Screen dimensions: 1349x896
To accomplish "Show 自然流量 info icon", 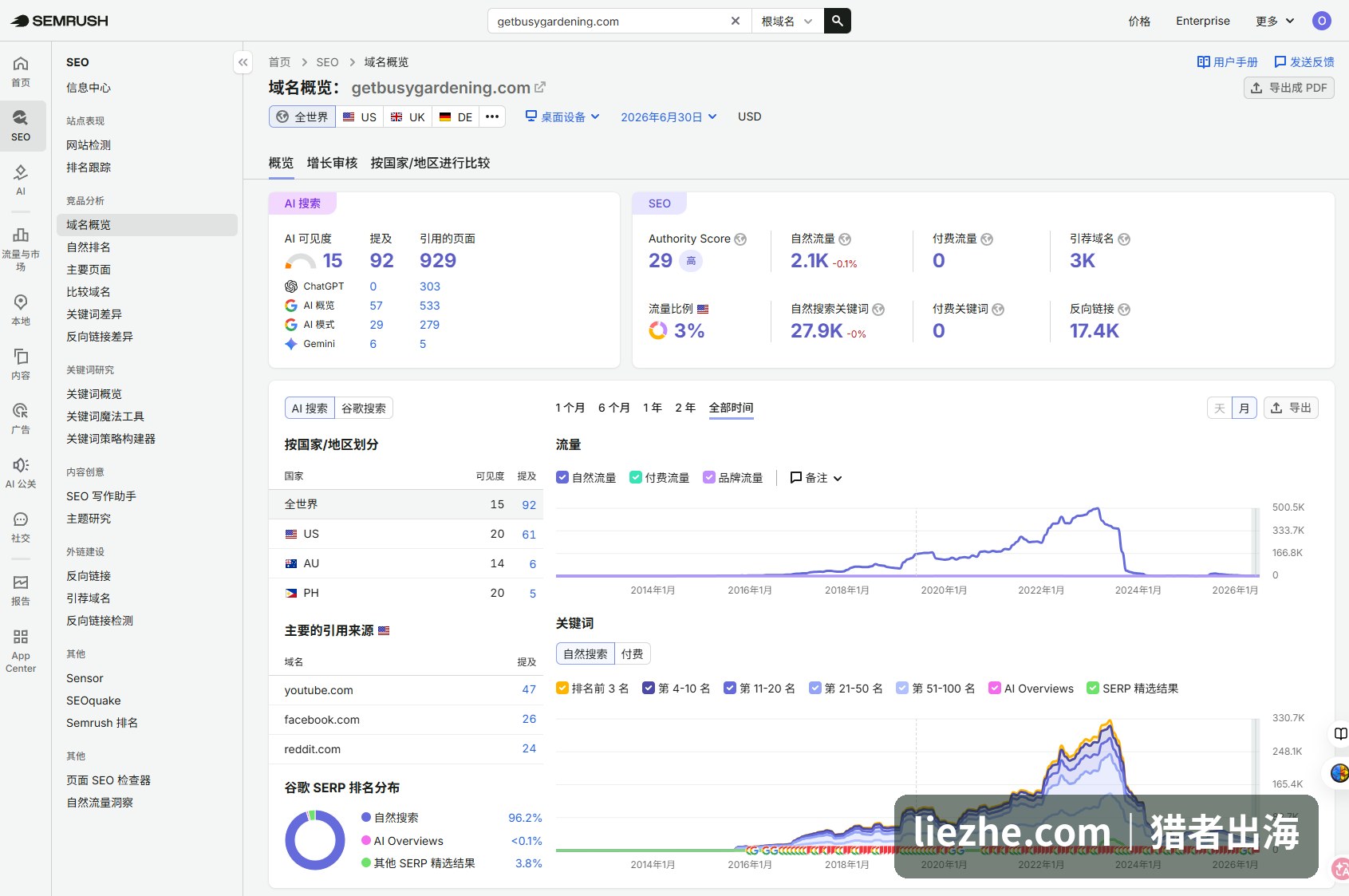I will tap(845, 239).
